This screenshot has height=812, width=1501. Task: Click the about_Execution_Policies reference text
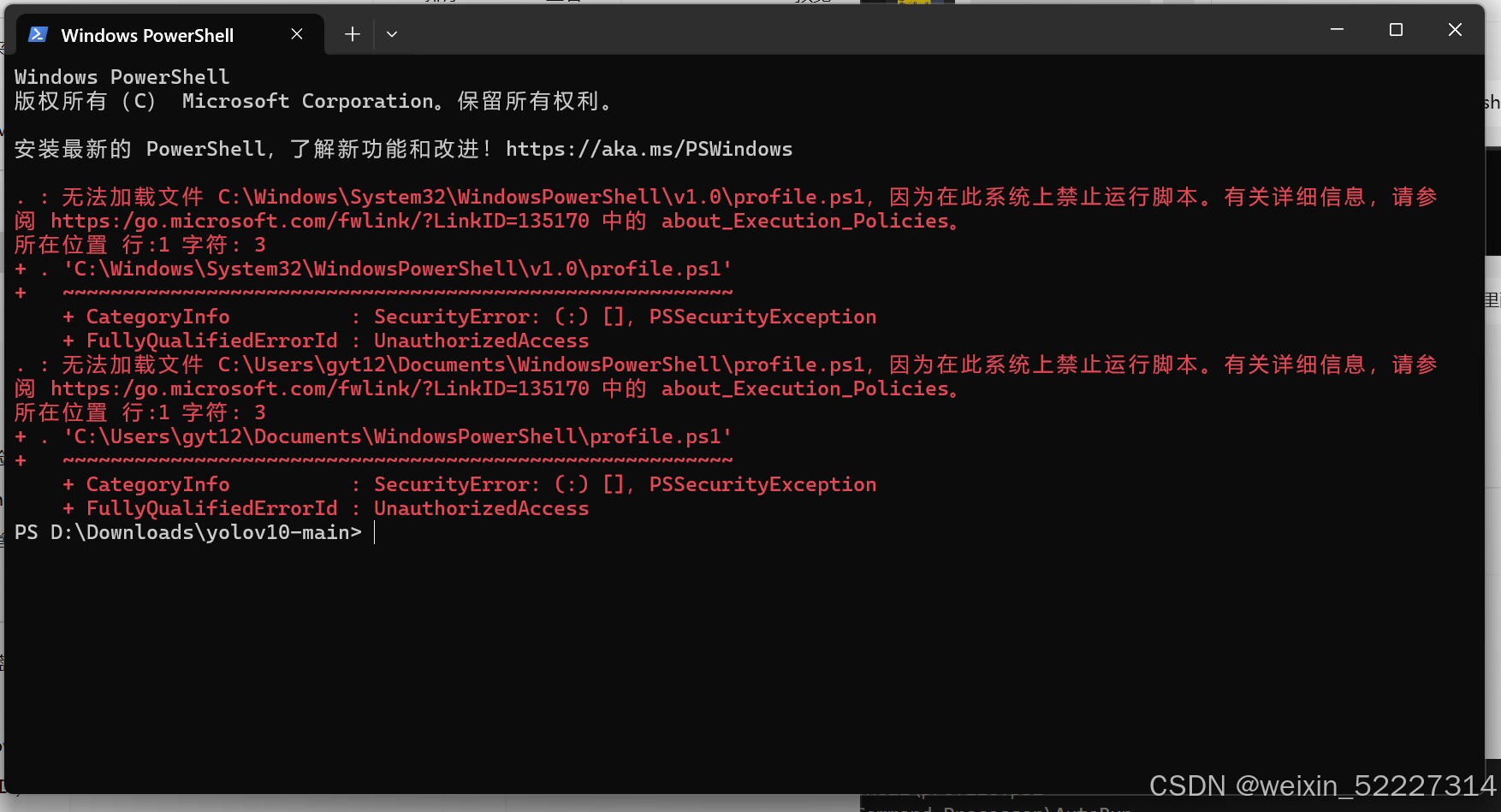[x=805, y=220]
